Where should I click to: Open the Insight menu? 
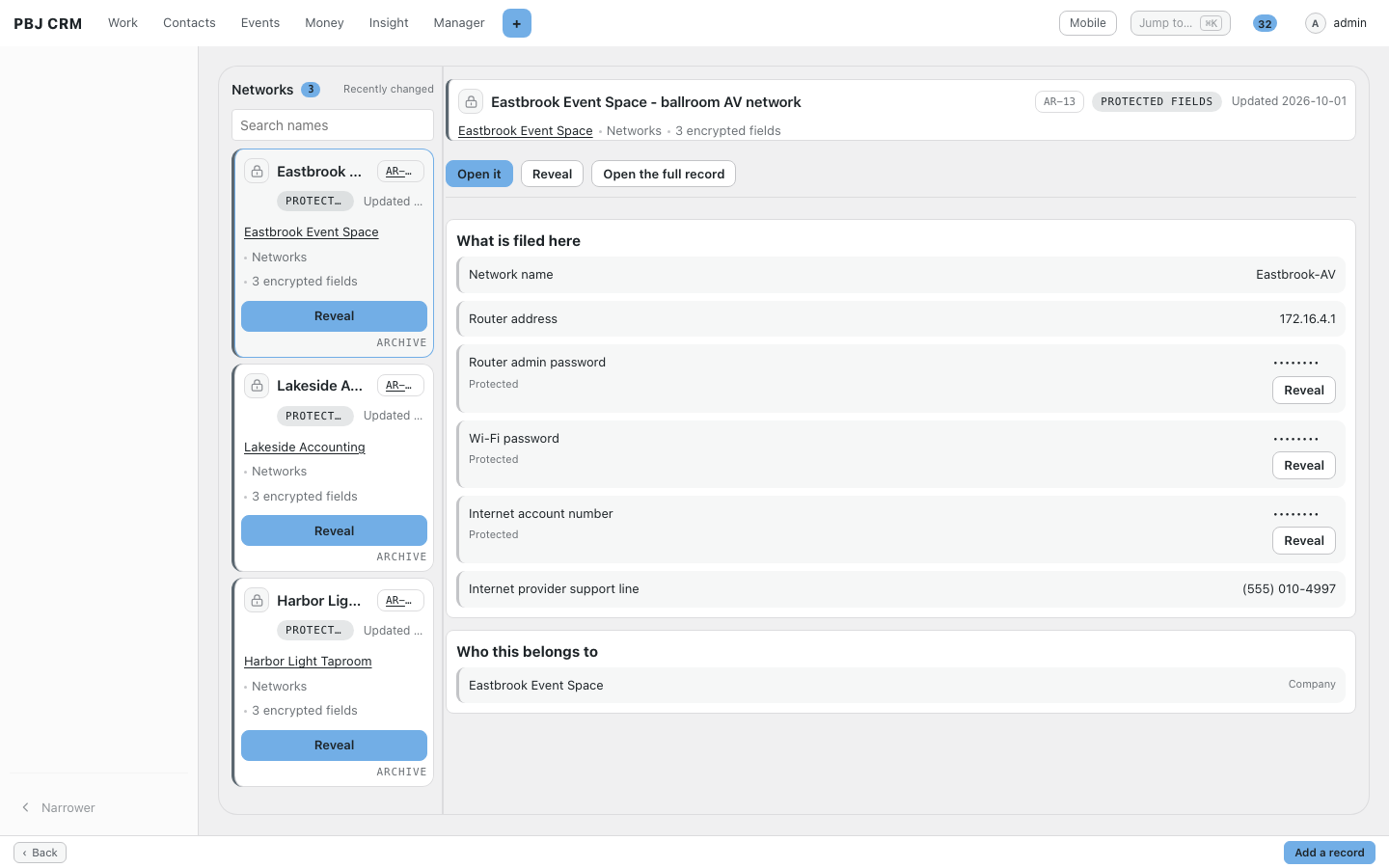coord(389,23)
